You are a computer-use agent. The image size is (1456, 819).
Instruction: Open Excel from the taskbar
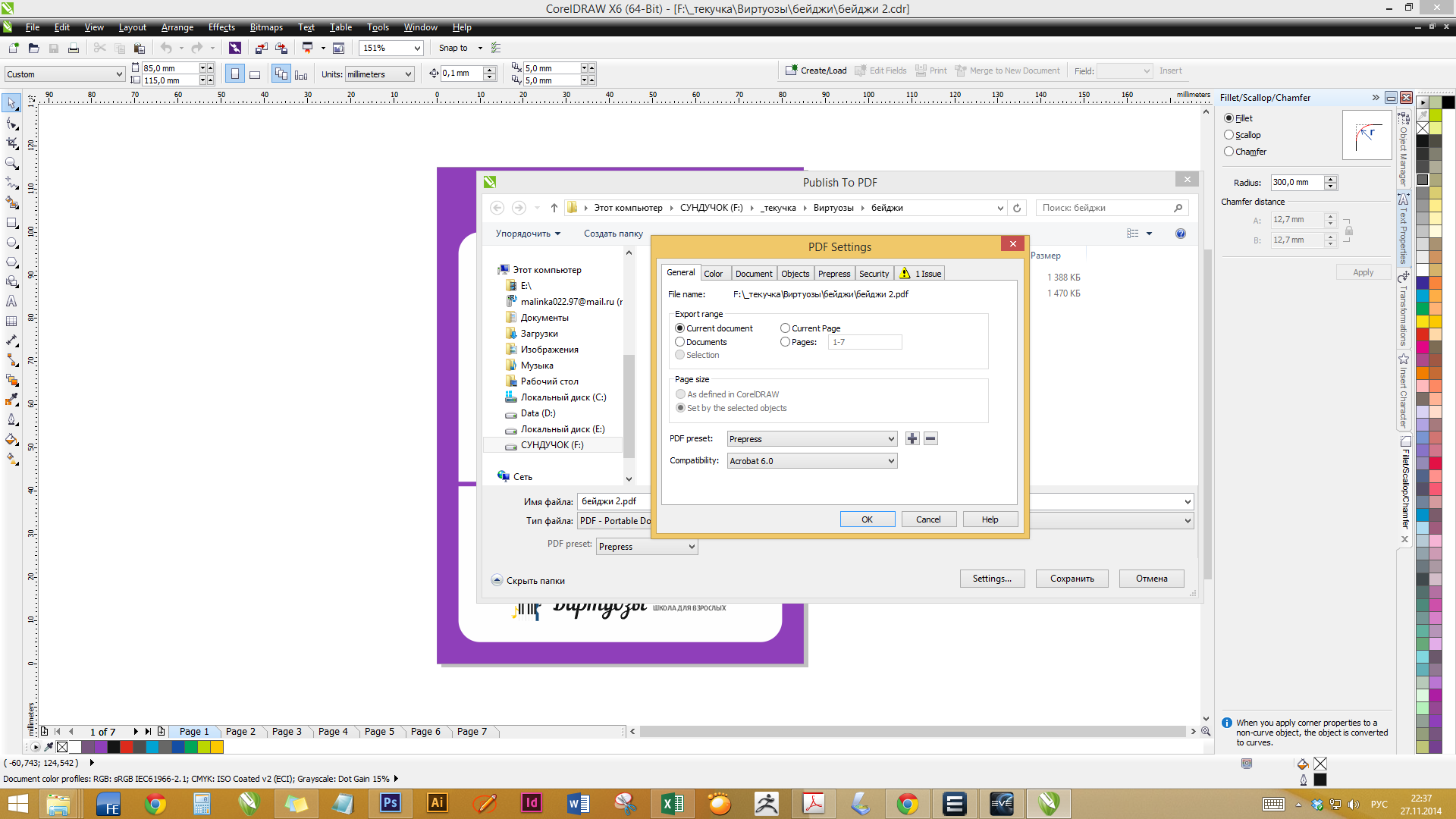point(673,803)
